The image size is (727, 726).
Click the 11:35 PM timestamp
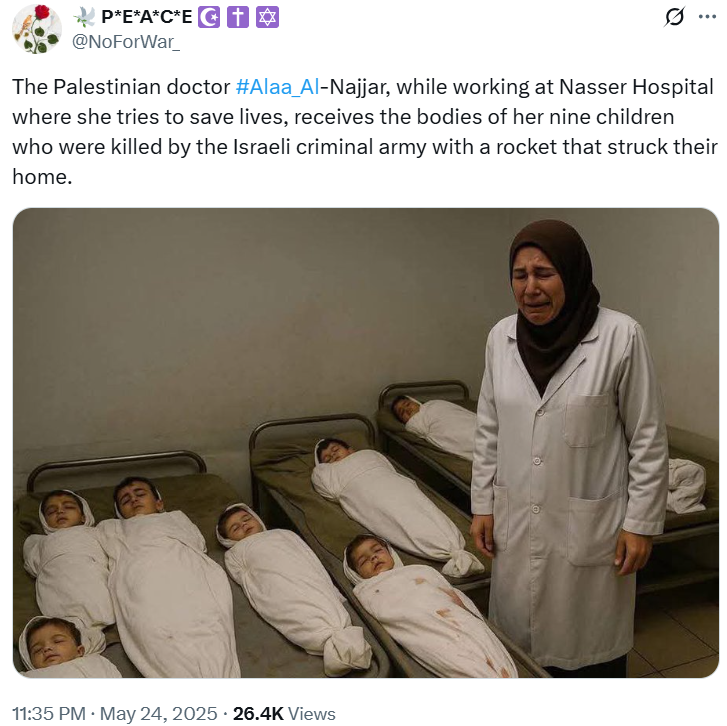(49, 713)
